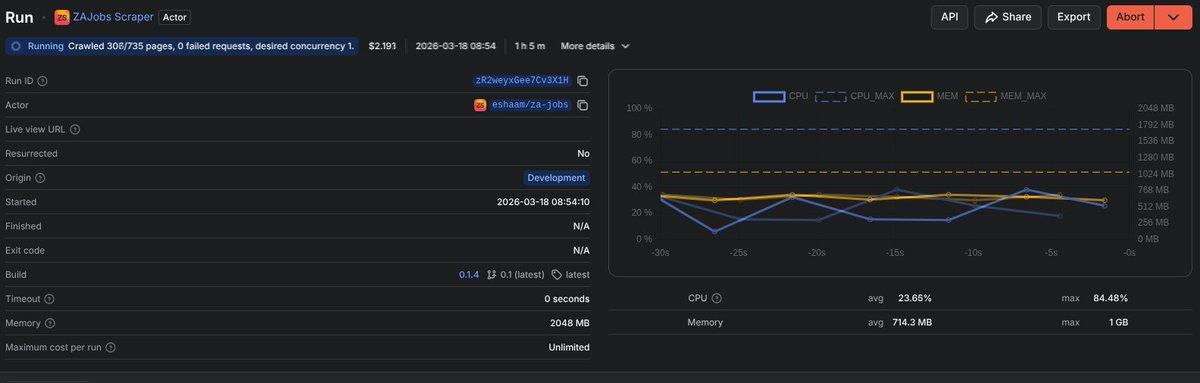Click the Development origin badge
This screenshot has width=1200, height=383.
click(556, 178)
